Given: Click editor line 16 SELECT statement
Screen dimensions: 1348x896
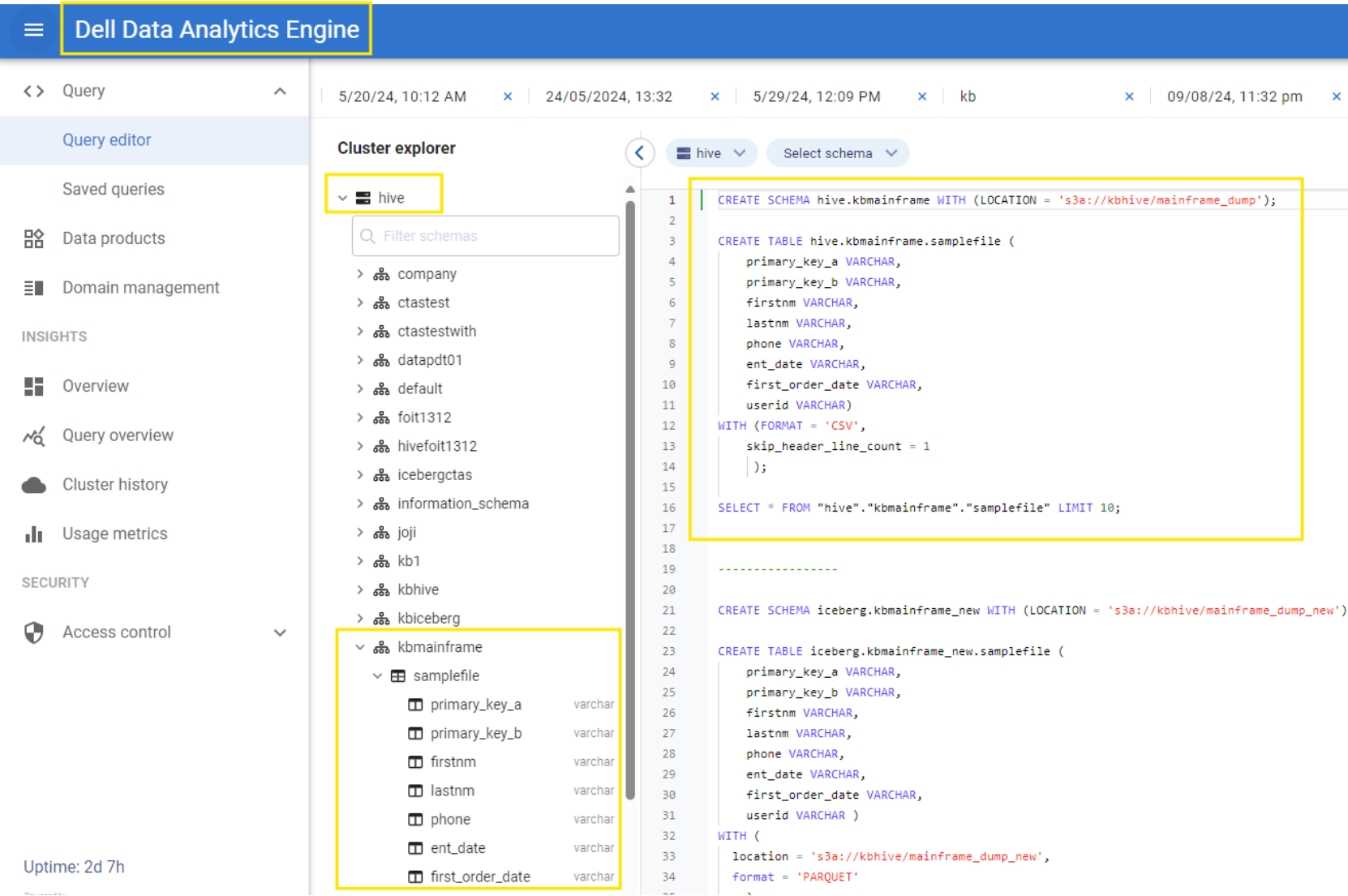Looking at the screenshot, I should tap(919, 508).
